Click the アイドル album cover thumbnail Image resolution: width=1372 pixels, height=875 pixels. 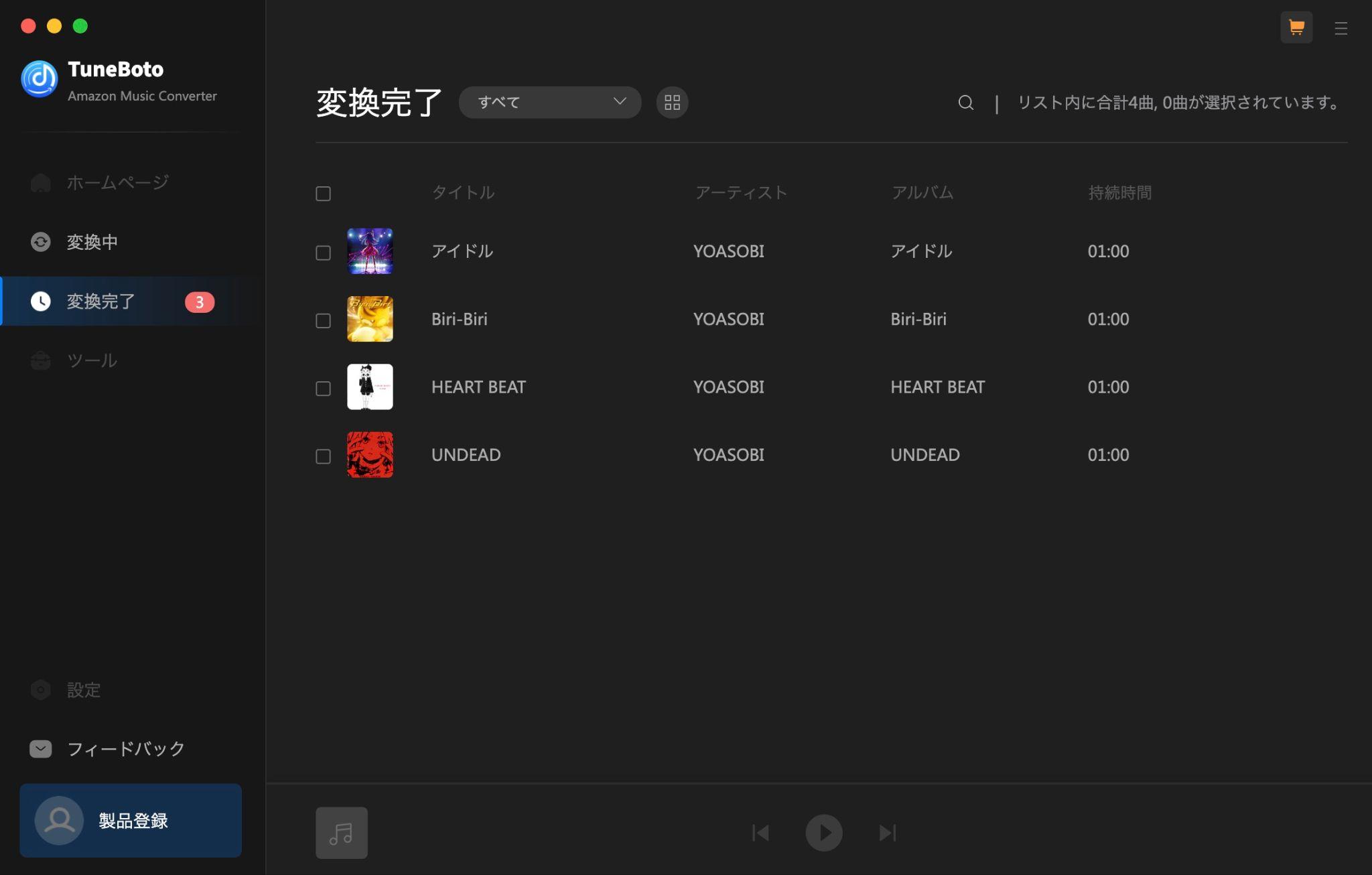tap(370, 251)
